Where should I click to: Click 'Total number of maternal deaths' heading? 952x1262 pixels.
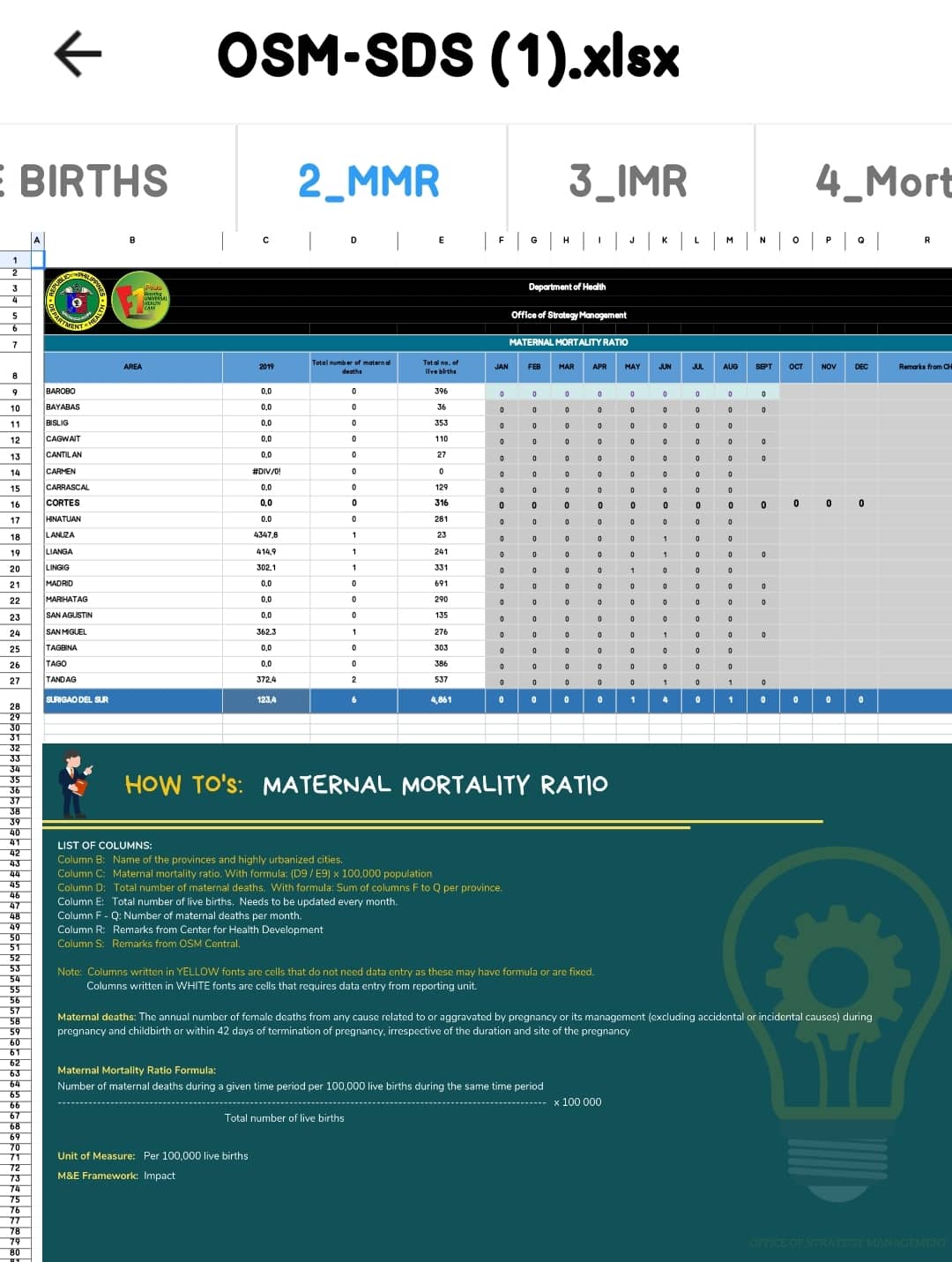point(353,367)
